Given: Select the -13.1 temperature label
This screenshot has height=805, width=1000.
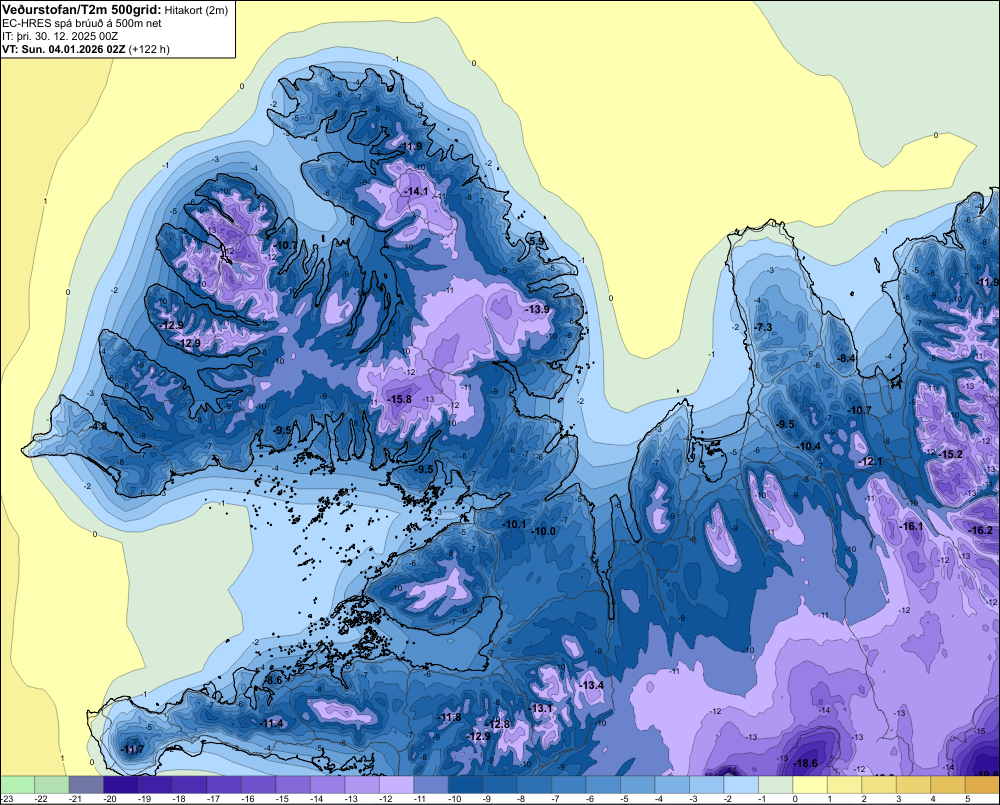Looking at the screenshot, I should coord(541,709).
